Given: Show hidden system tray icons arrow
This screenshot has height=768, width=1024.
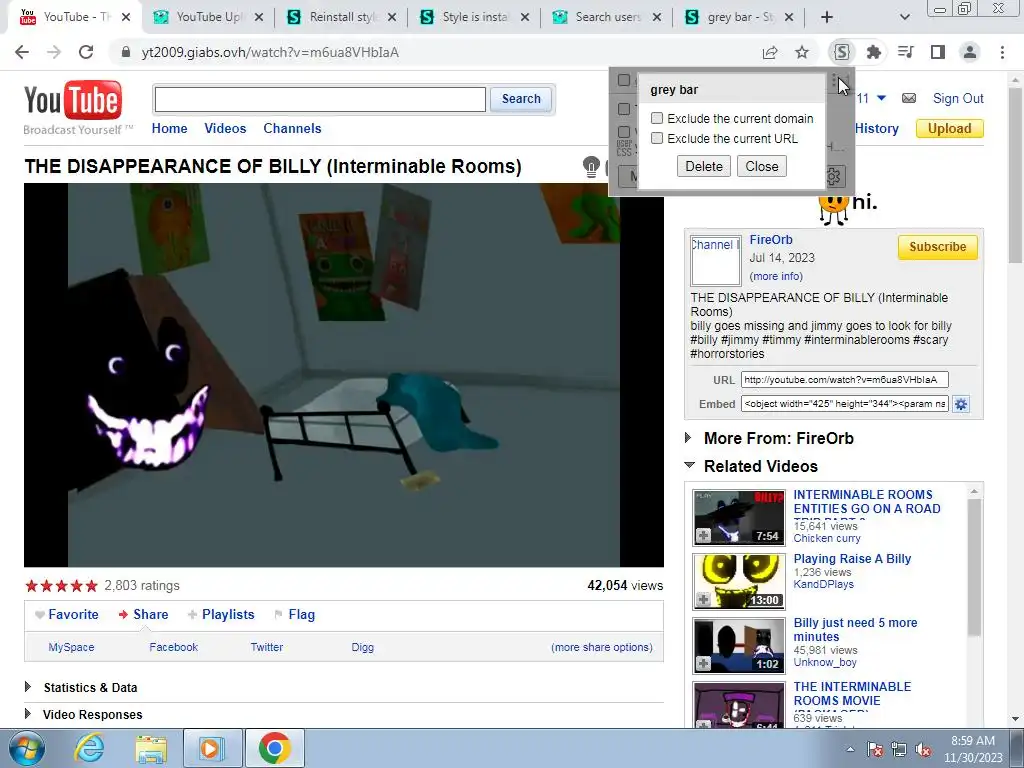Looking at the screenshot, I should 850,750.
